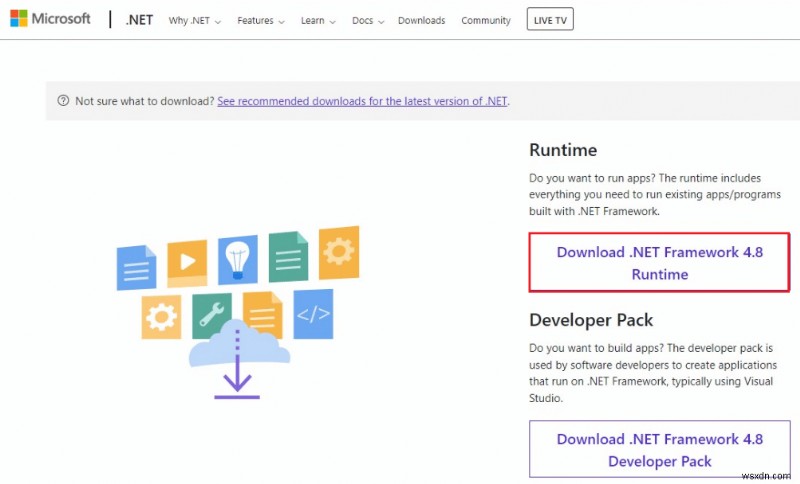The height and width of the screenshot is (484, 800).
Task: Click the green wrench file icon
Action: pyautogui.click(x=212, y=315)
